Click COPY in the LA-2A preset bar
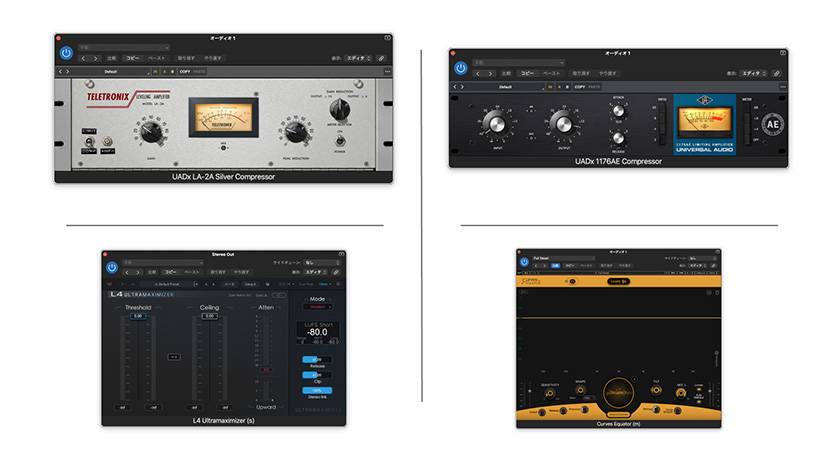This screenshot has width=840, height=462. 187,72
